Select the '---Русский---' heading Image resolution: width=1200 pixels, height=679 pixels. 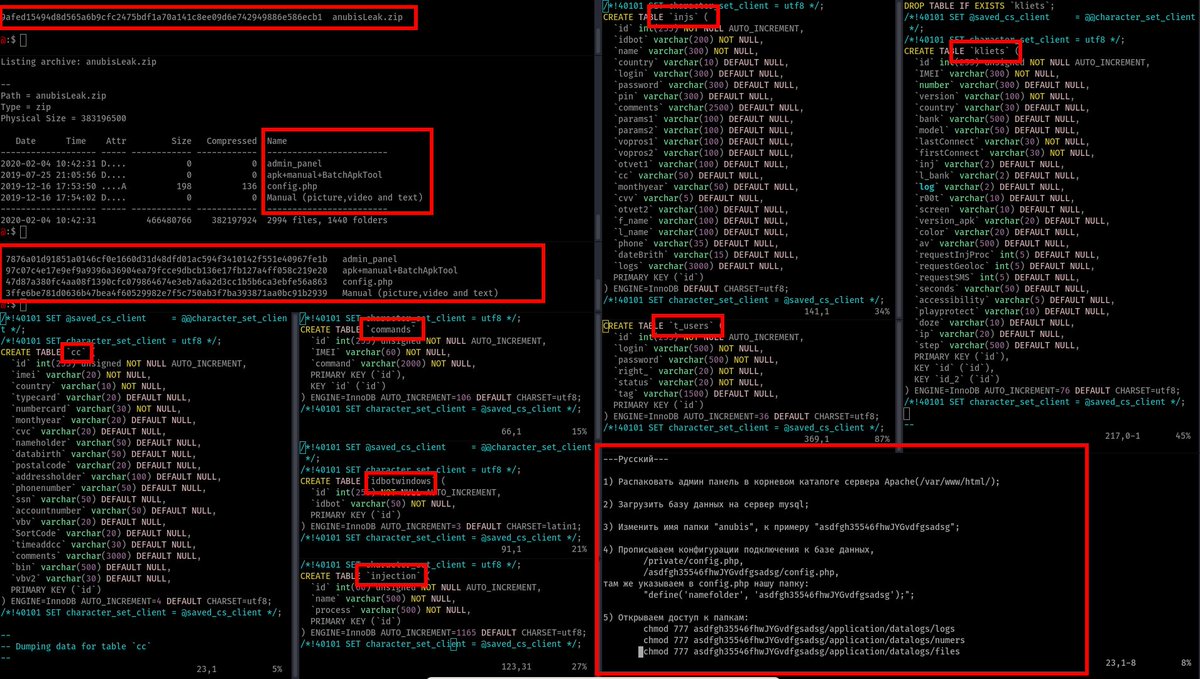635,458
